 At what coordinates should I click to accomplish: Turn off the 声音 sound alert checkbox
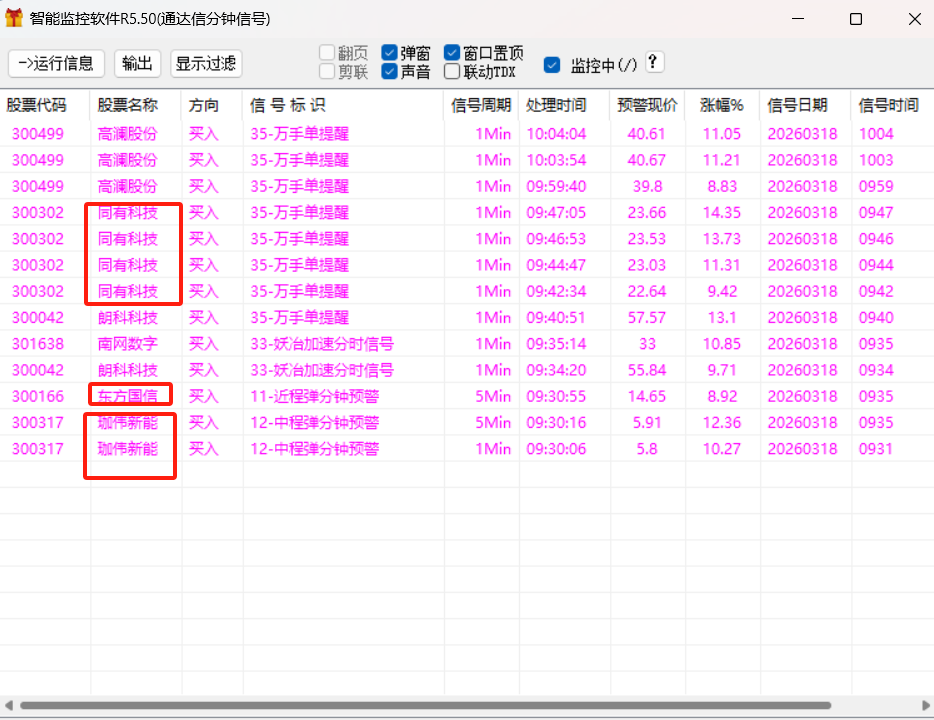391,71
